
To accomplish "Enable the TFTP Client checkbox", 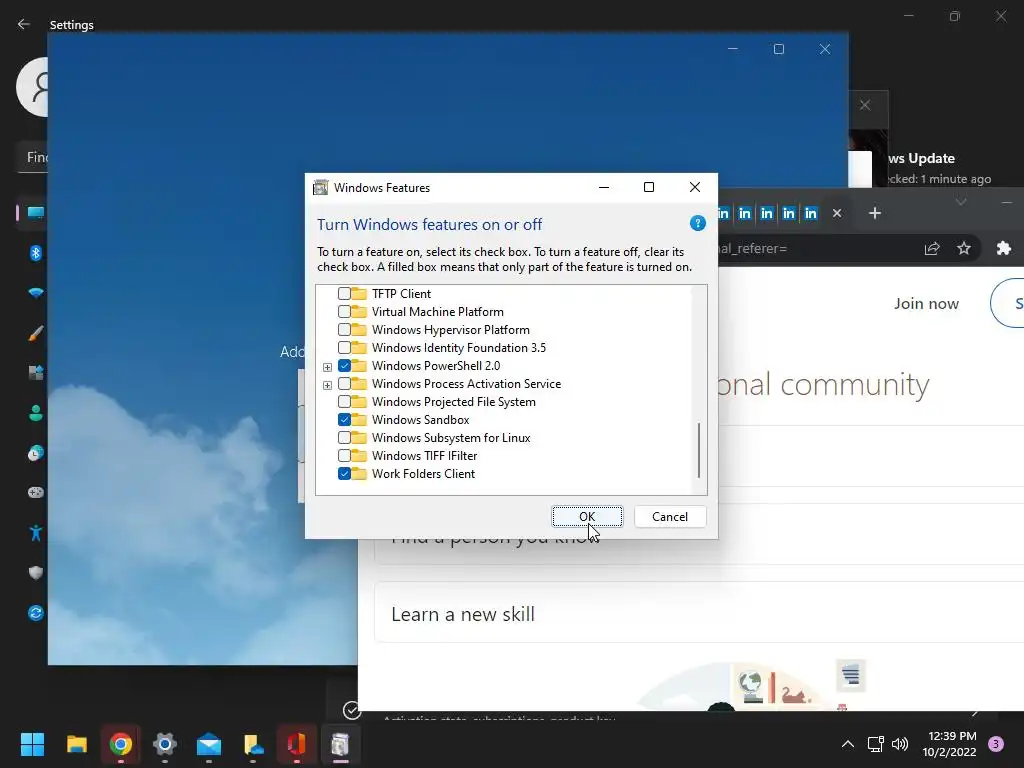I will click(344, 294).
